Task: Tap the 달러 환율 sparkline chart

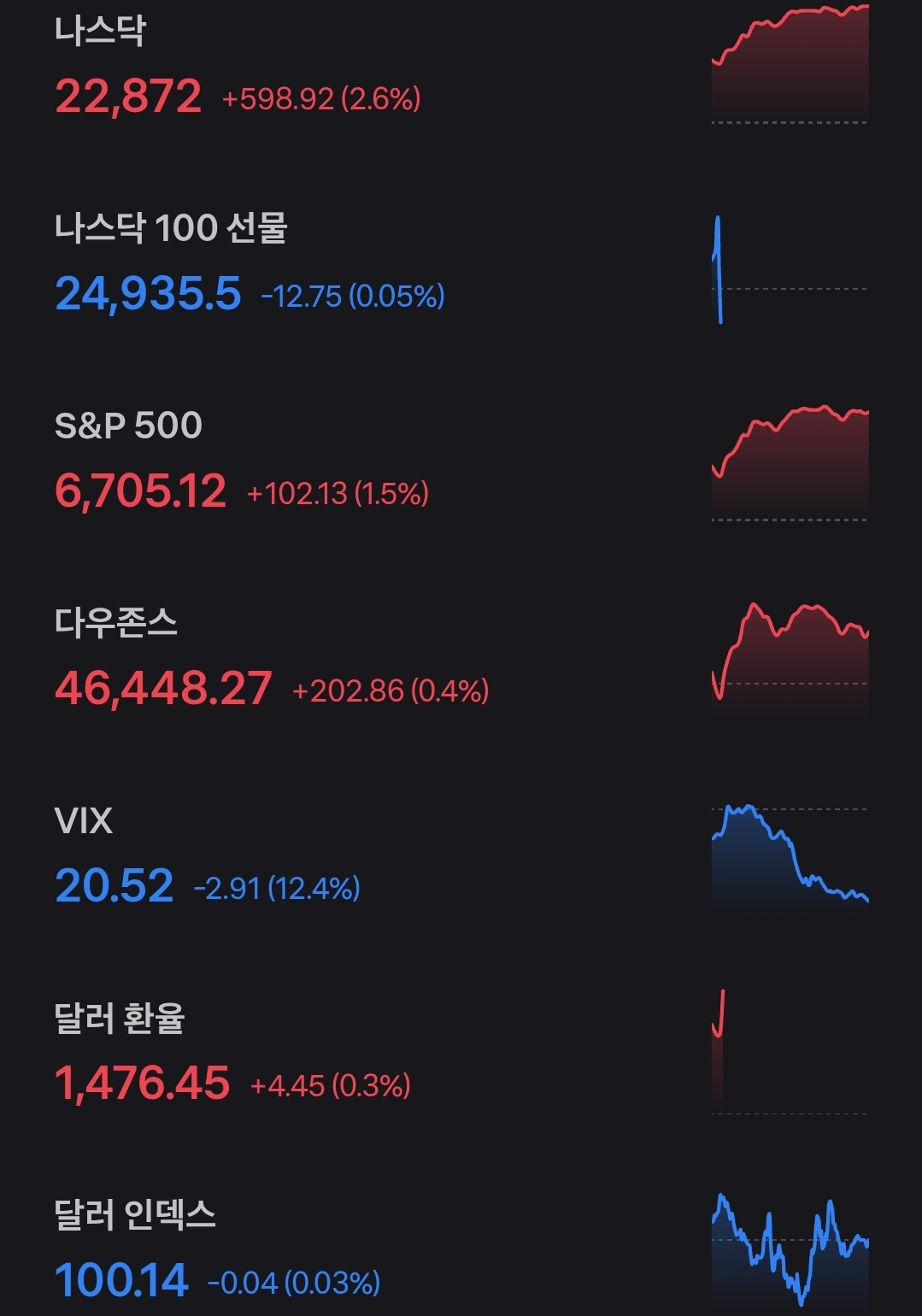Action: [790, 1053]
